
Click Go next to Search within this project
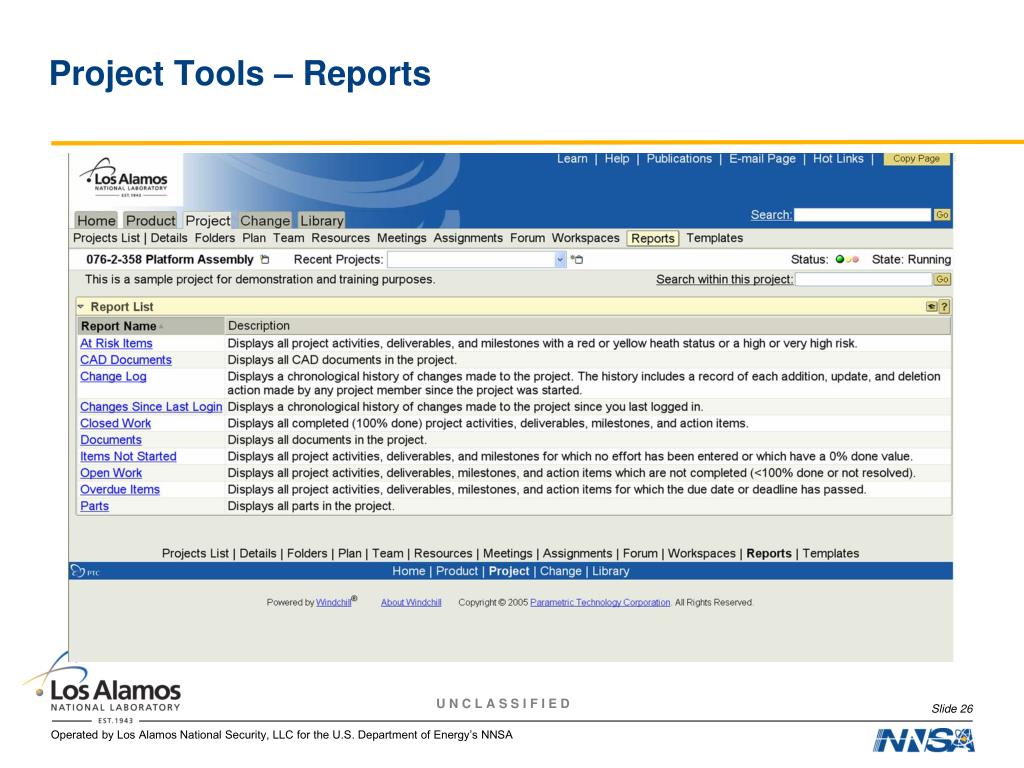pyautogui.click(x=942, y=280)
